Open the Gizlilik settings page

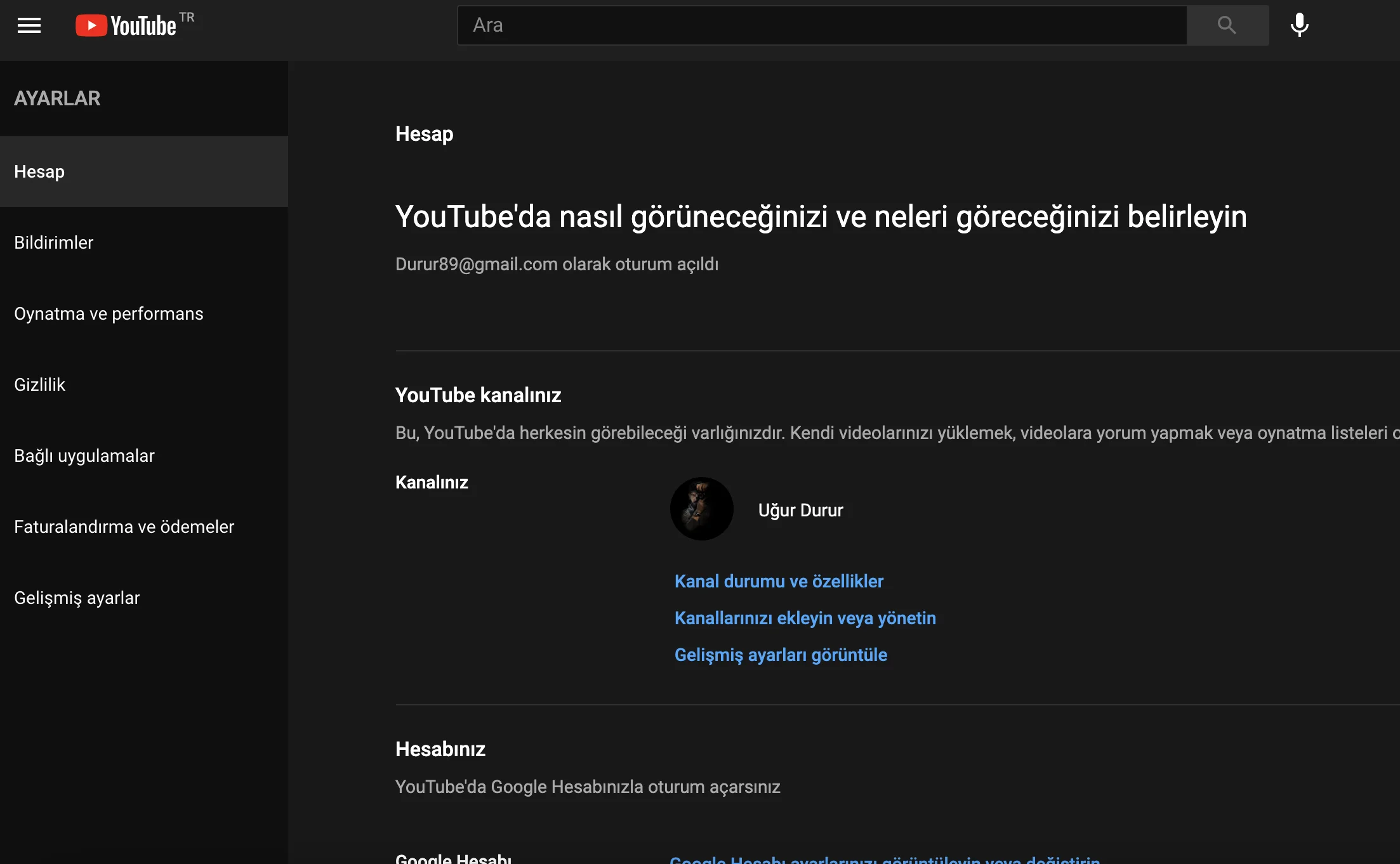coord(39,384)
